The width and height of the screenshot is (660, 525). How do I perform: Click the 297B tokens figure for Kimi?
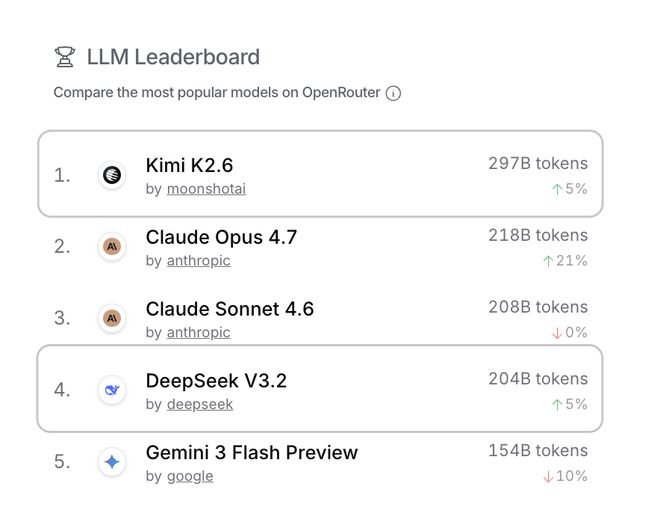538,163
